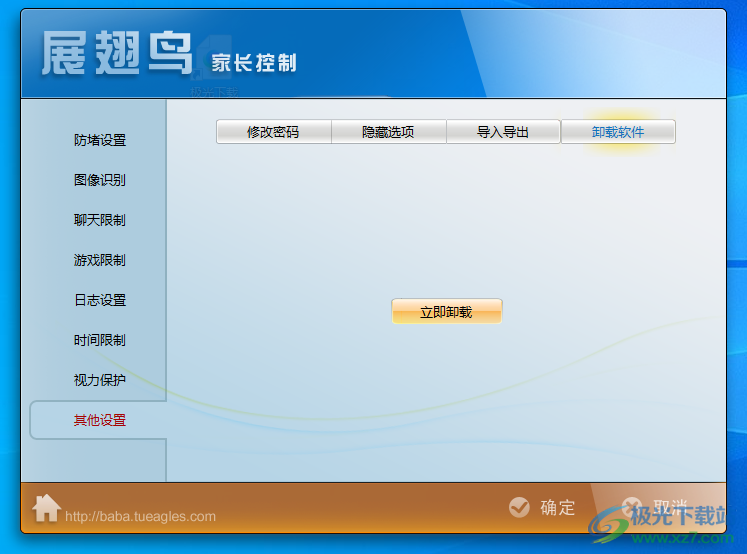The width and height of the screenshot is (747, 554).
Task: Click the 立即卸载 button
Action: [446, 312]
